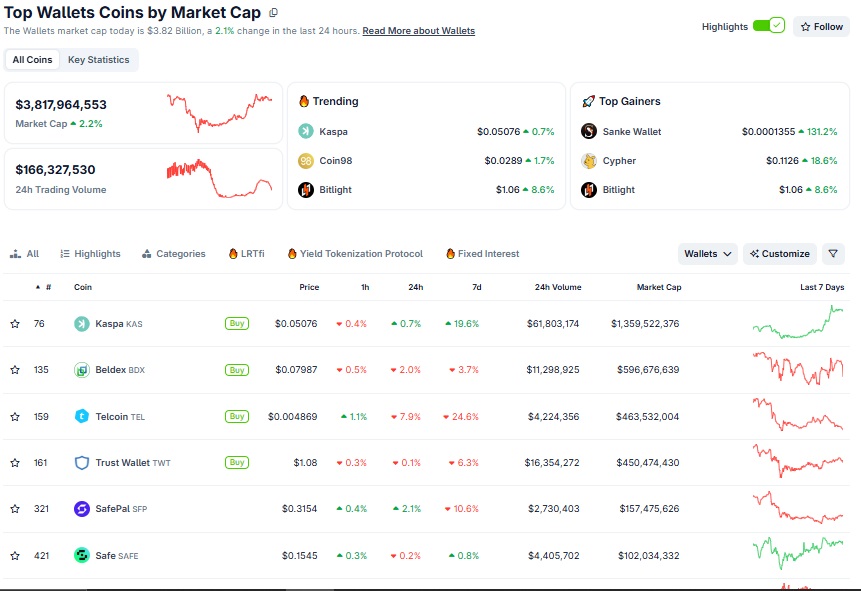This screenshot has height=591, width=861.
Task: Click the Trust Wallet shield icon
Action: coord(82,462)
